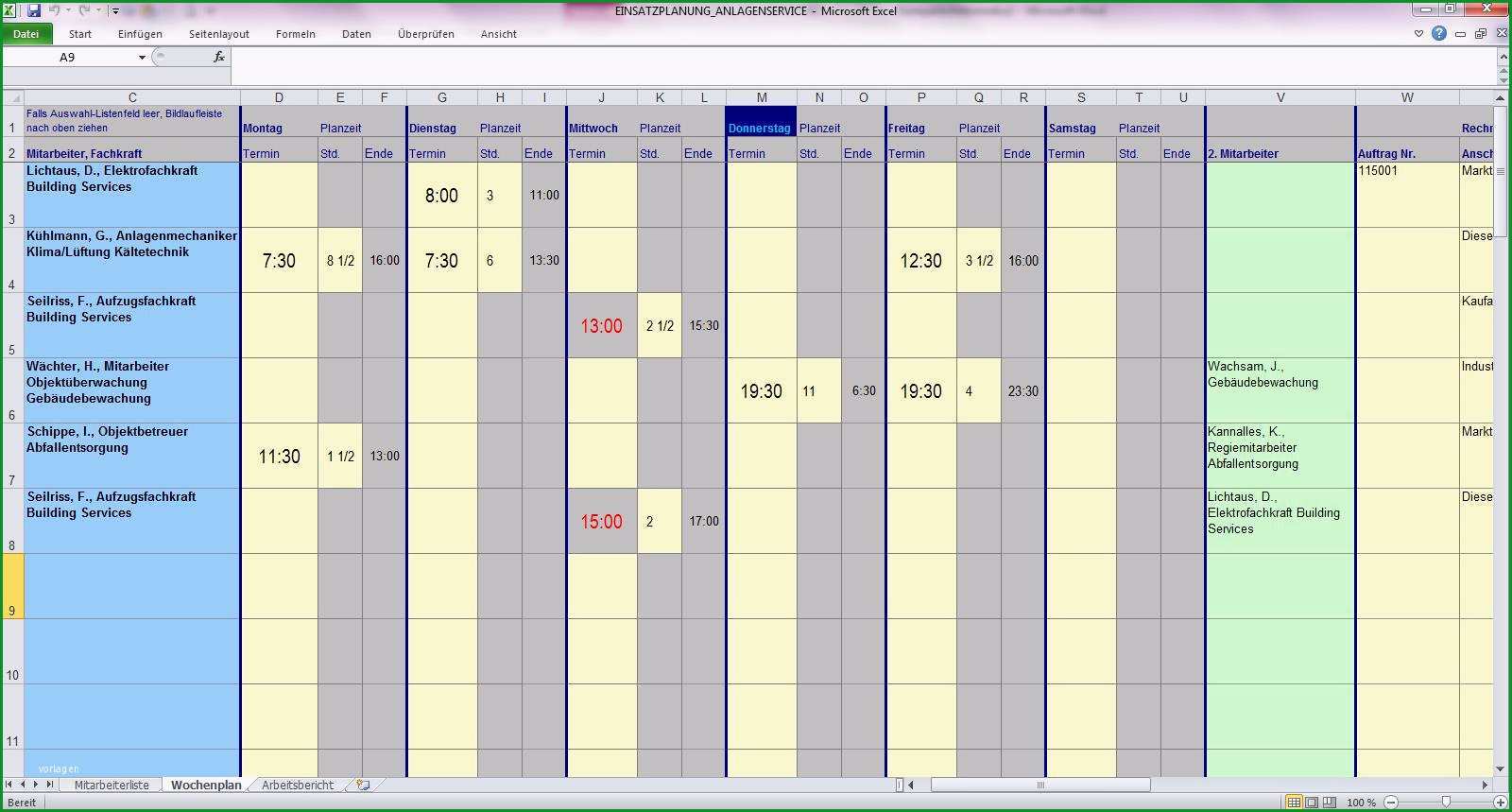Select the 19:30 Donnerstag appointment cell
The height and width of the screenshot is (812, 1512).
(762, 390)
